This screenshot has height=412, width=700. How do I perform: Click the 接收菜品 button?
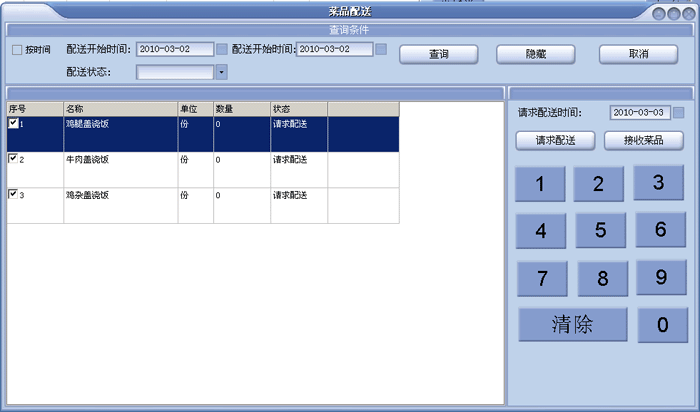pyautogui.click(x=643, y=141)
